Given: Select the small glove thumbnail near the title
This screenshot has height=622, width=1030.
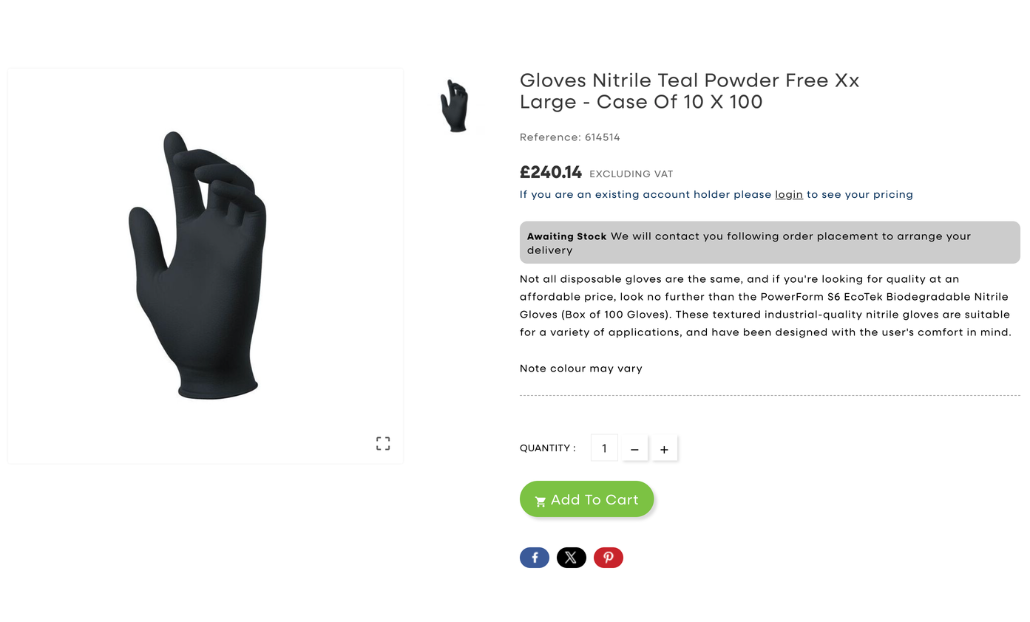Looking at the screenshot, I should pyautogui.click(x=456, y=103).
